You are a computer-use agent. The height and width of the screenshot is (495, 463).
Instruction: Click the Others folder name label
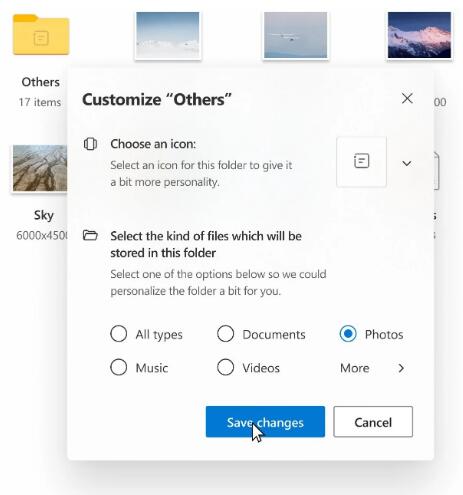[41, 82]
